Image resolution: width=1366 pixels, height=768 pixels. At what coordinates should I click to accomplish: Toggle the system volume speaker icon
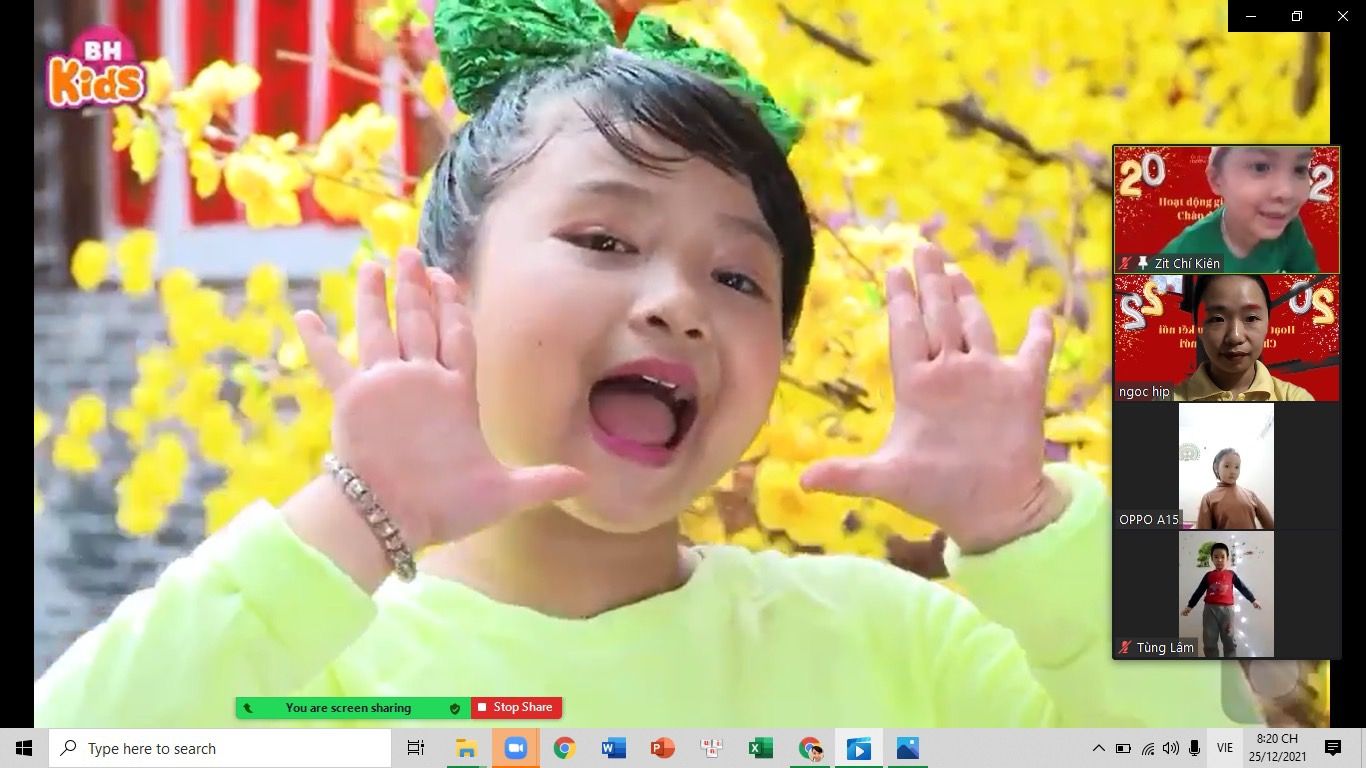point(1171,748)
